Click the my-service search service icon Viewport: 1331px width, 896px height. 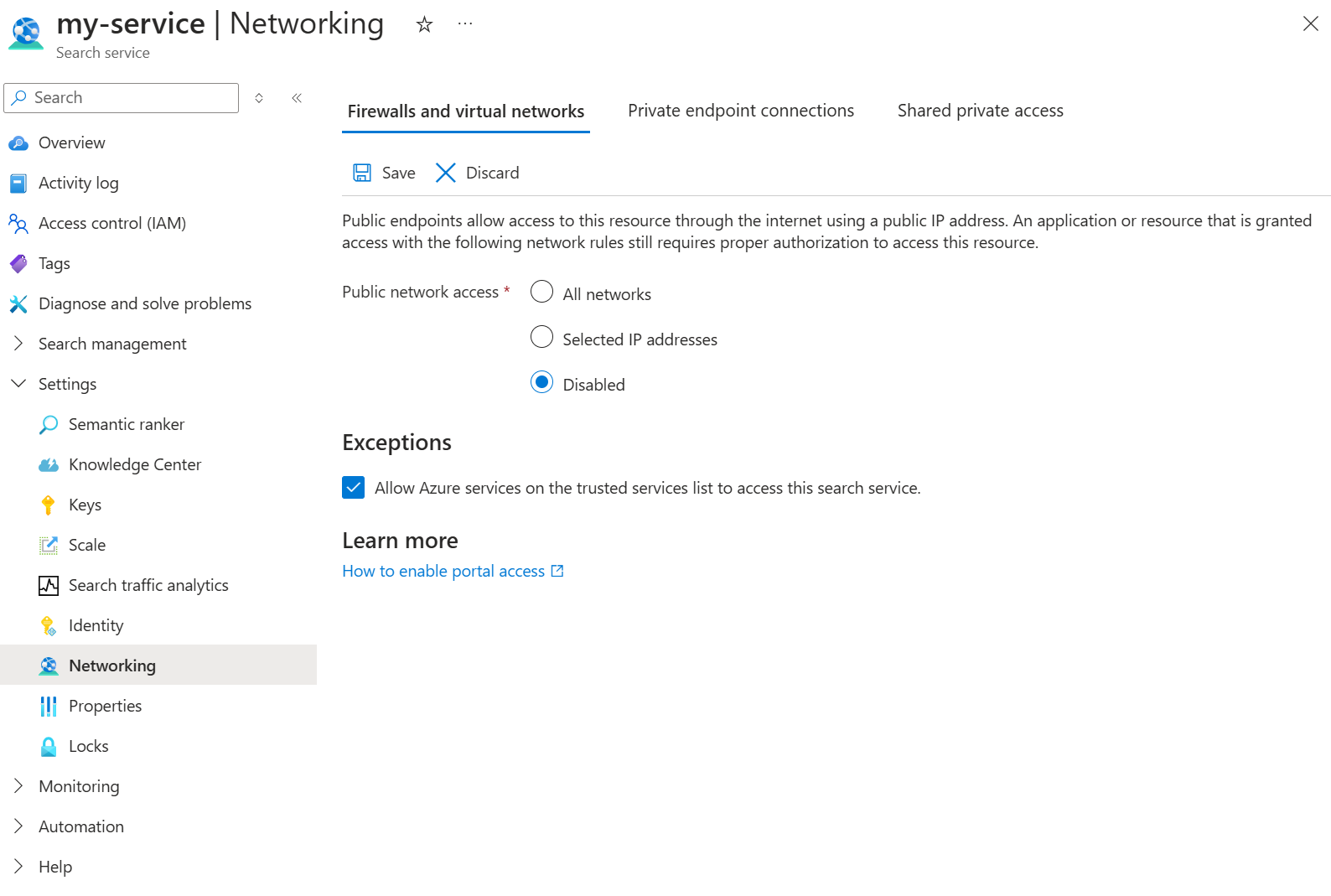(x=26, y=34)
